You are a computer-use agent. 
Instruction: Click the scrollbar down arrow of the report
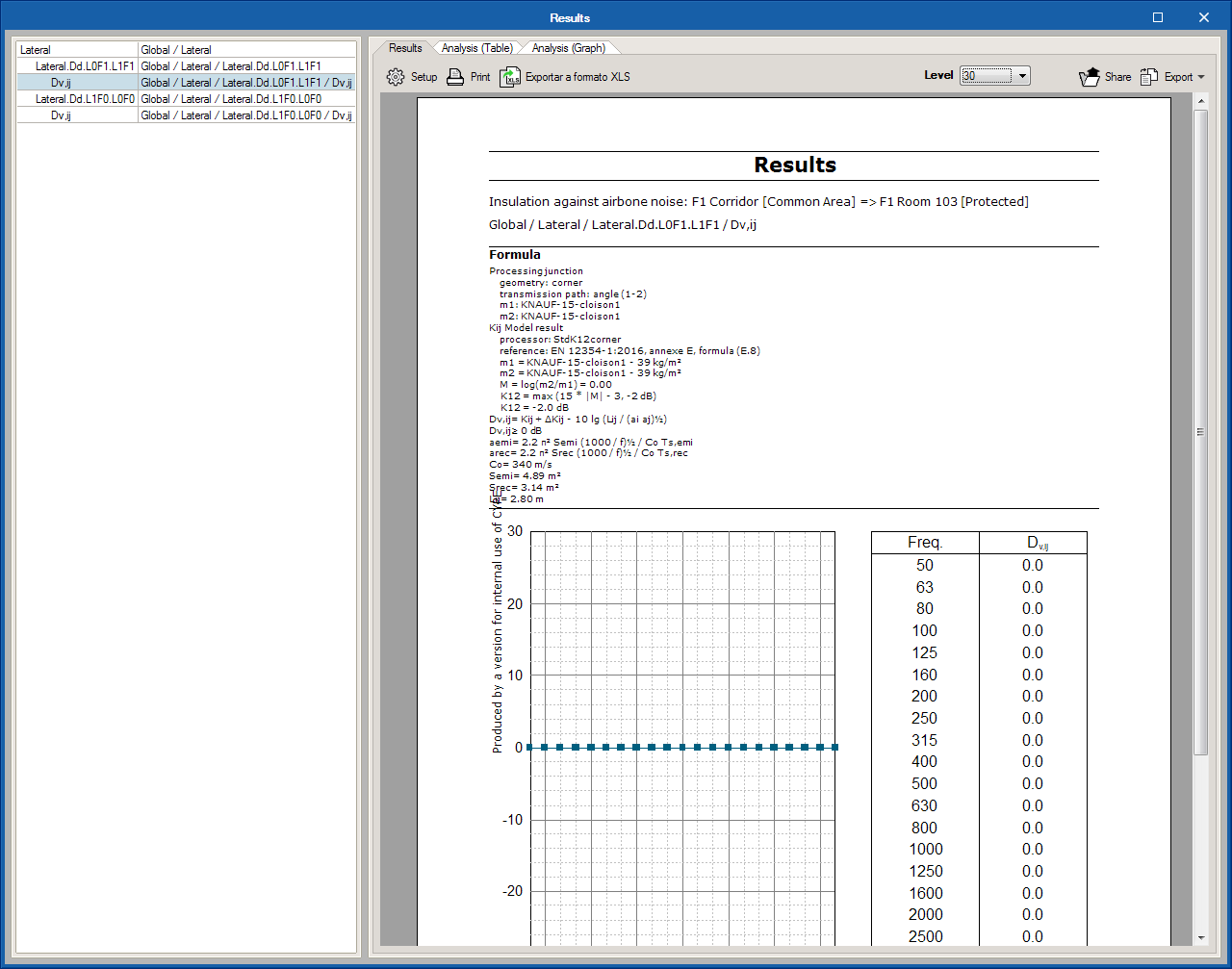click(1200, 937)
